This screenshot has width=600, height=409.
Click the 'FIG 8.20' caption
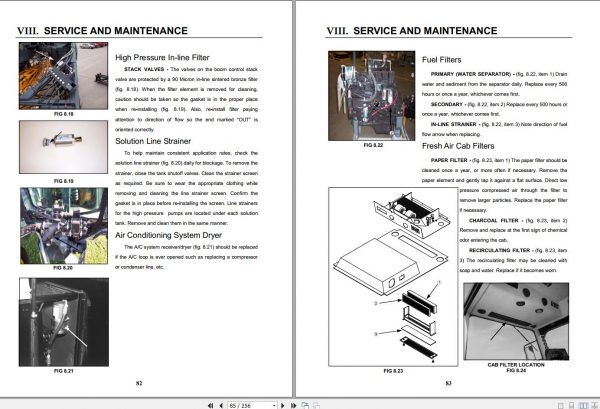click(63, 268)
